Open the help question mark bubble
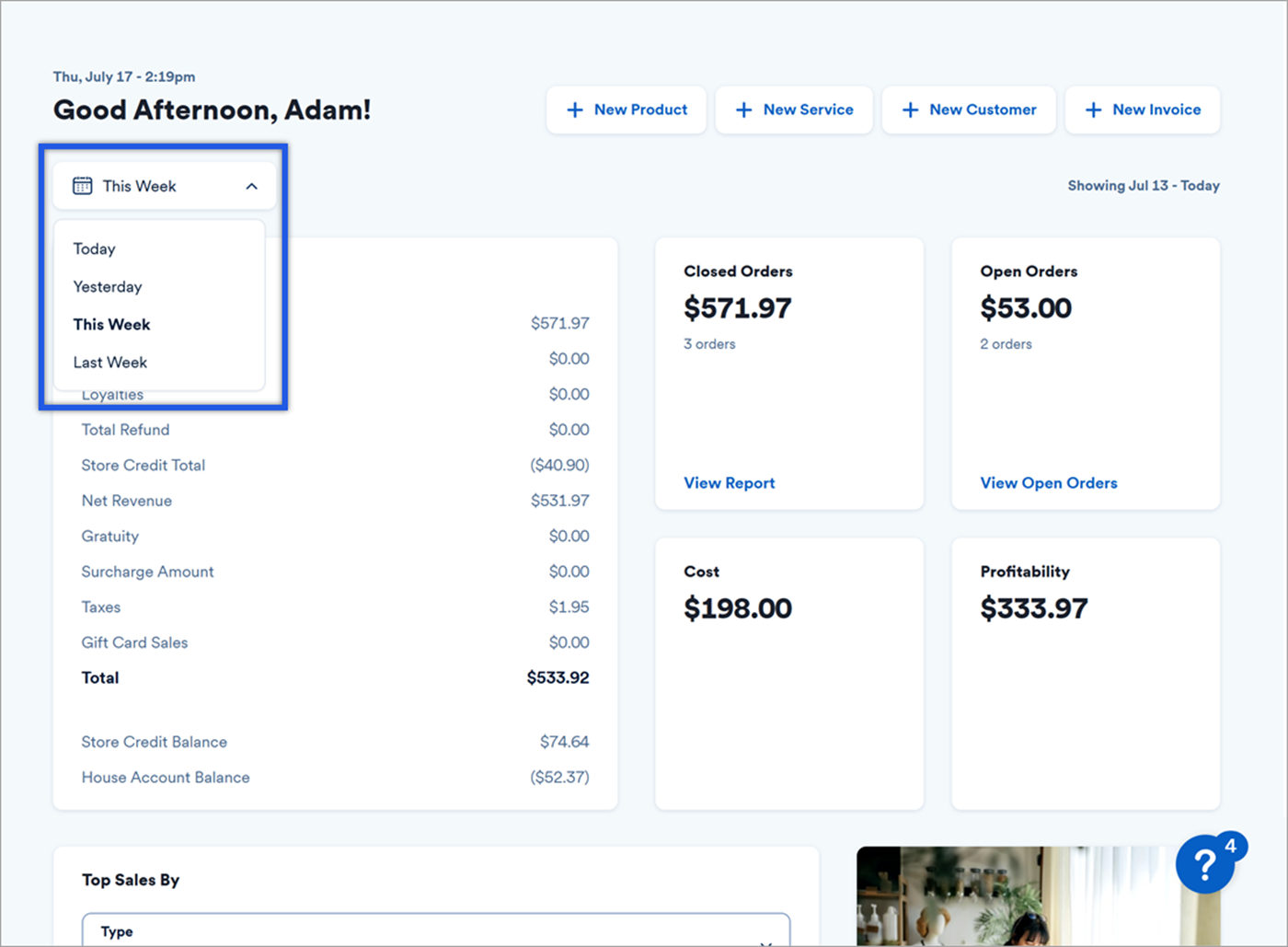The image size is (1288, 947). [x=1203, y=864]
